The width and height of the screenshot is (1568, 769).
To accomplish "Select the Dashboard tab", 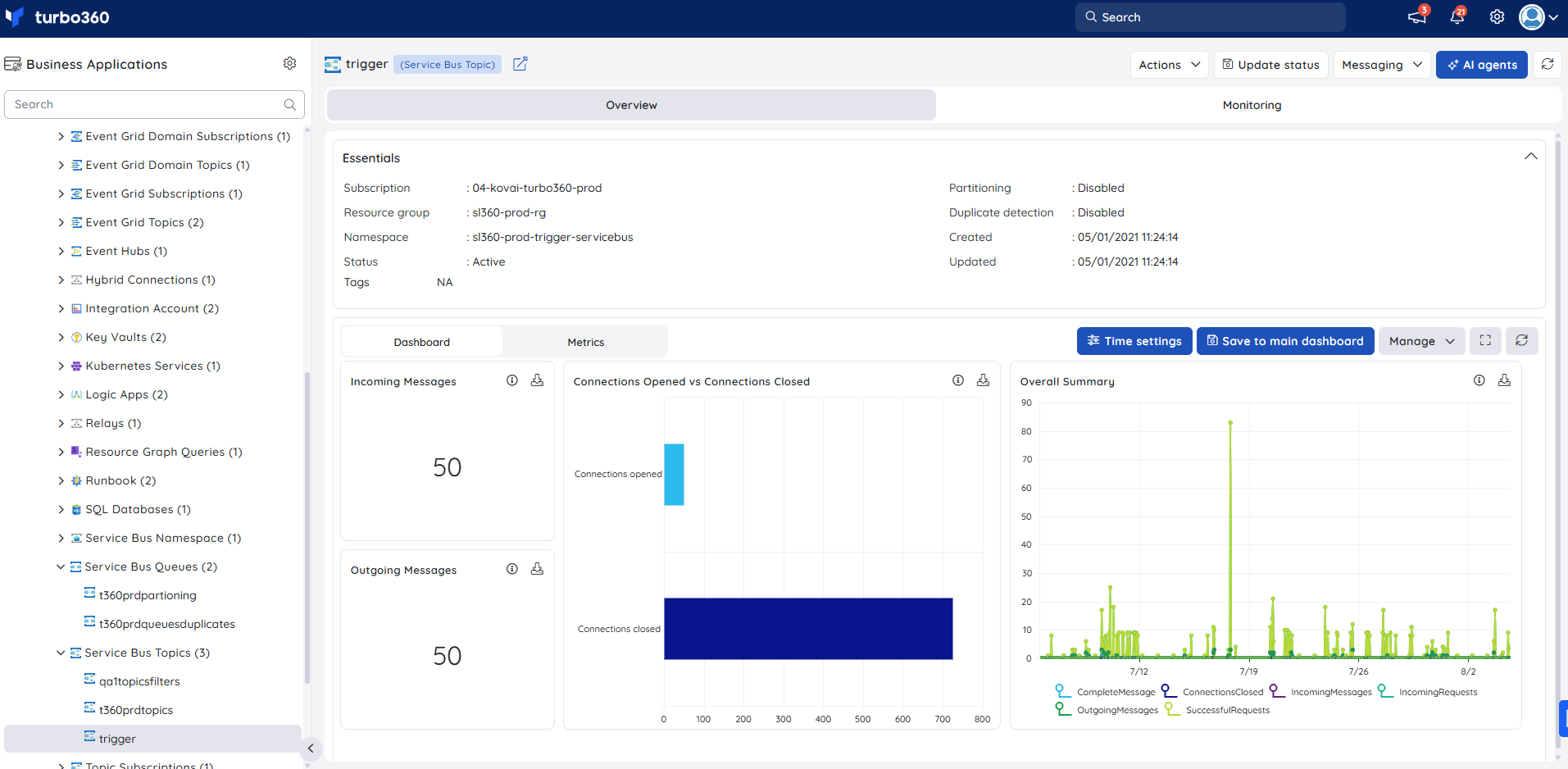I will [x=421, y=342].
